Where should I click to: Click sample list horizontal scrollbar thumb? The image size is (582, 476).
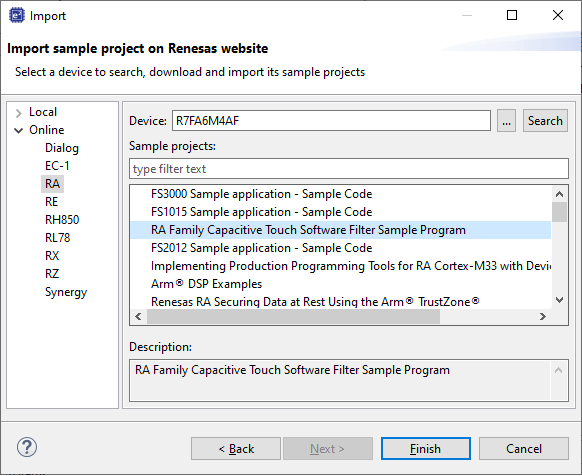(x=293, y=316)
